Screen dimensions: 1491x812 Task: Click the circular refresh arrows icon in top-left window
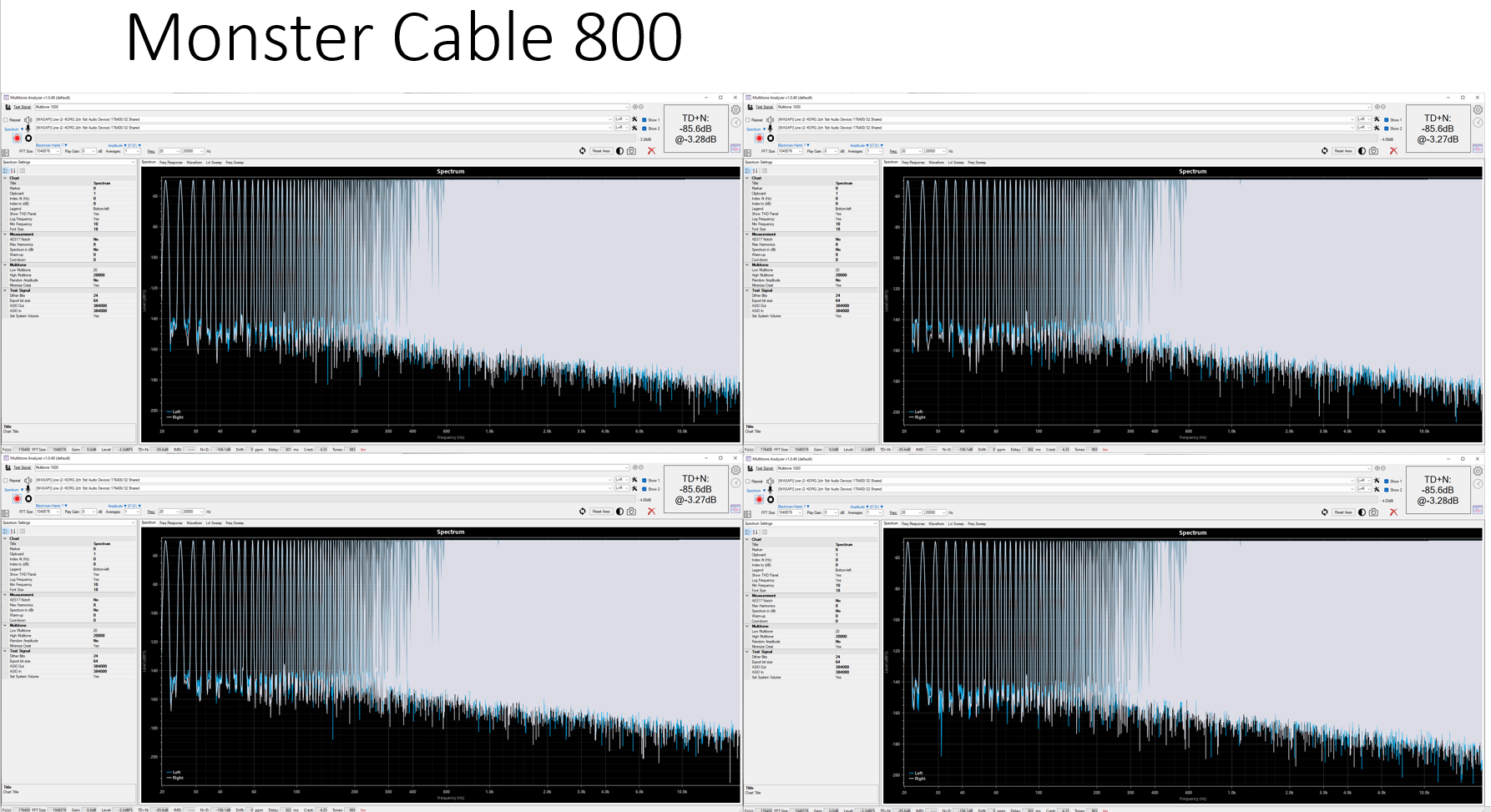(x=583, y=151)
